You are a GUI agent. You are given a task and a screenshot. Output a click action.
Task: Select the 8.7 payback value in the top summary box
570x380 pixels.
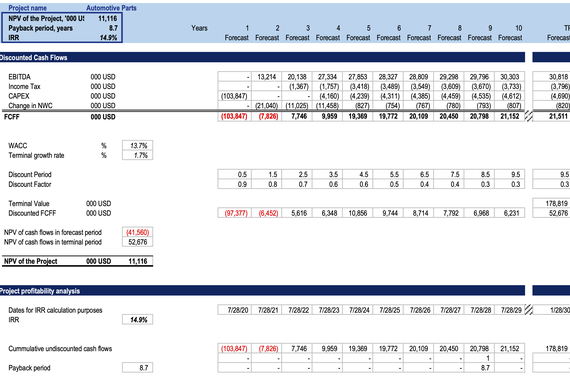(113, 28)
